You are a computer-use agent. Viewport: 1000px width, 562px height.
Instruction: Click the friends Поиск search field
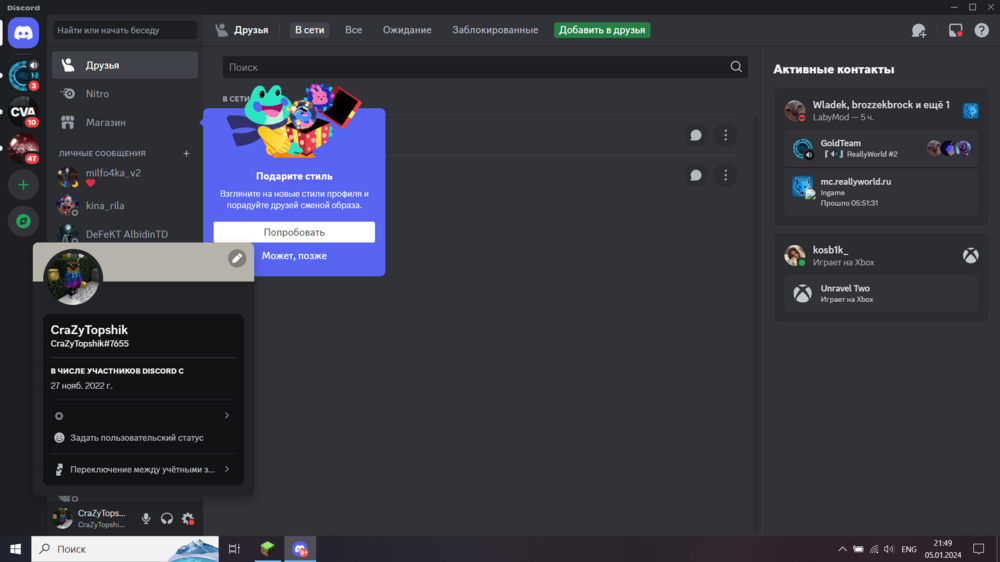[x=485, y=67]
